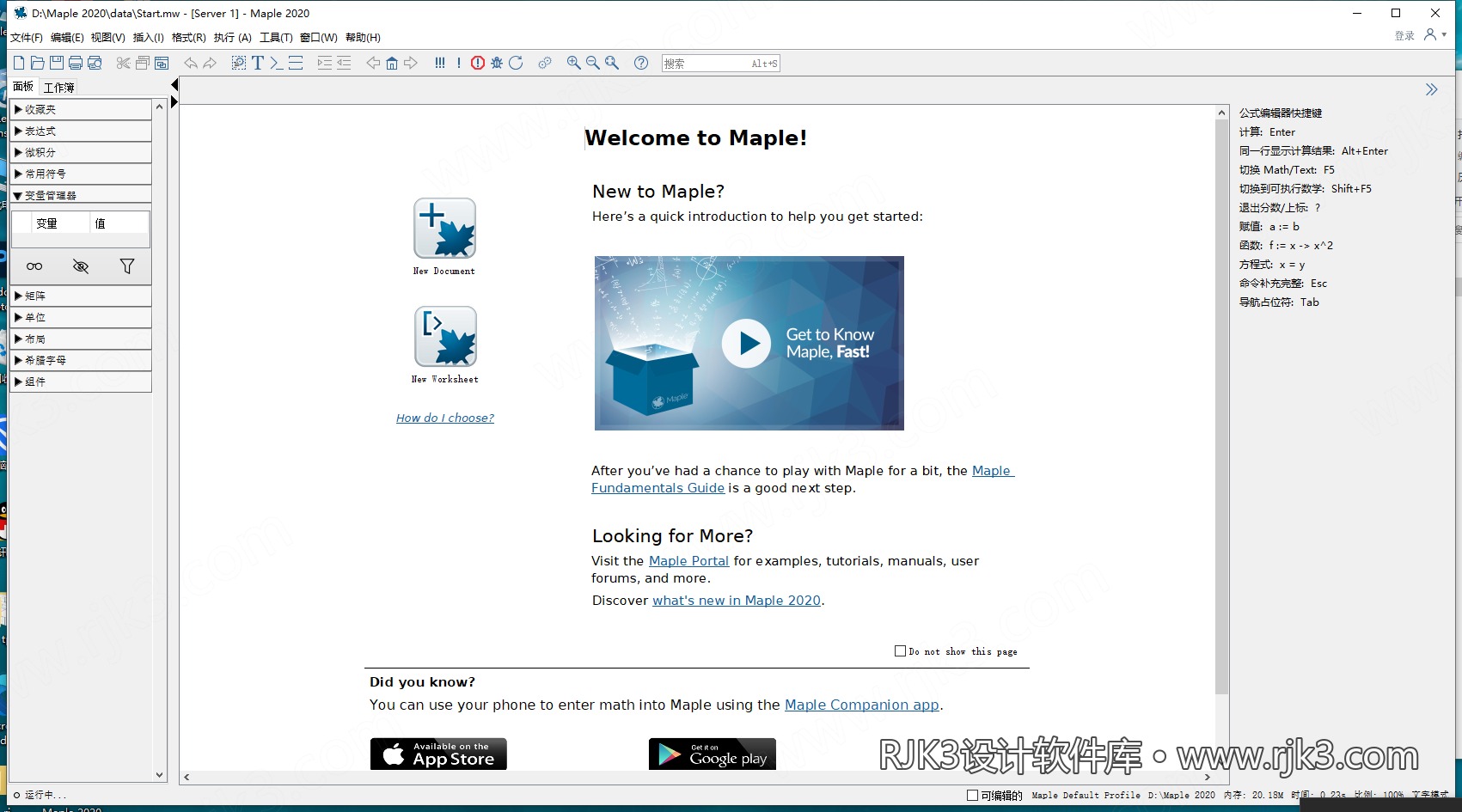Collapse the right shortcuts panel with double chevron
Screen dimensions: 1462x812
tap(1431, 89)
